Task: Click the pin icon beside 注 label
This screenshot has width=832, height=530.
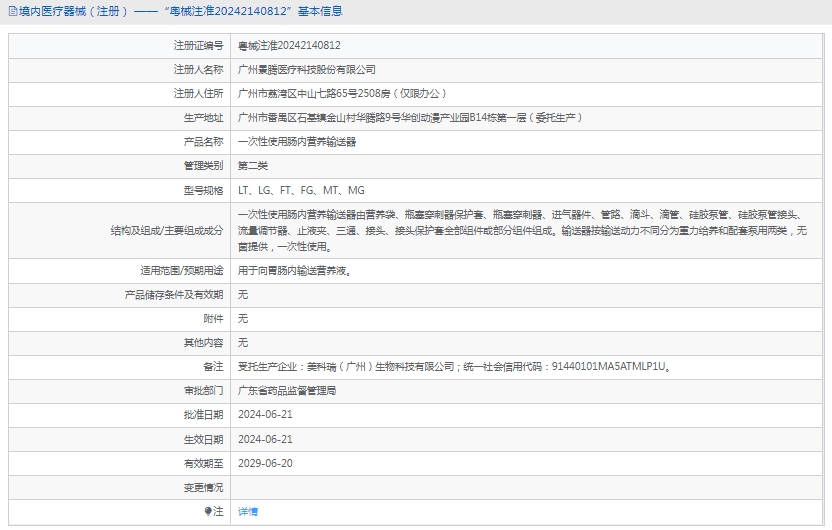Action: (208, 511)
